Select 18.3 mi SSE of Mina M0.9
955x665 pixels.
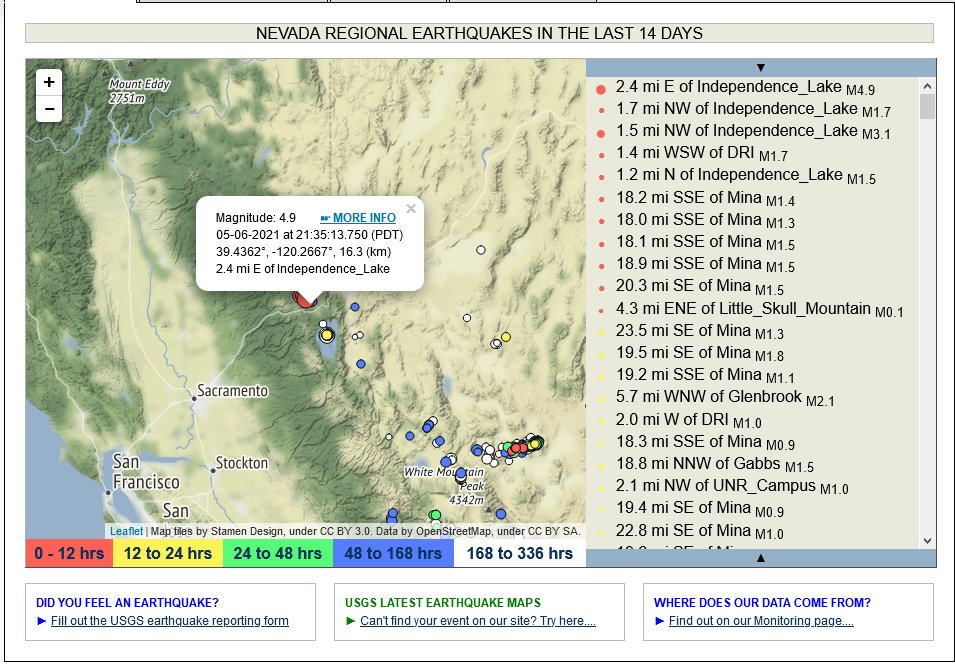[705, 442]
